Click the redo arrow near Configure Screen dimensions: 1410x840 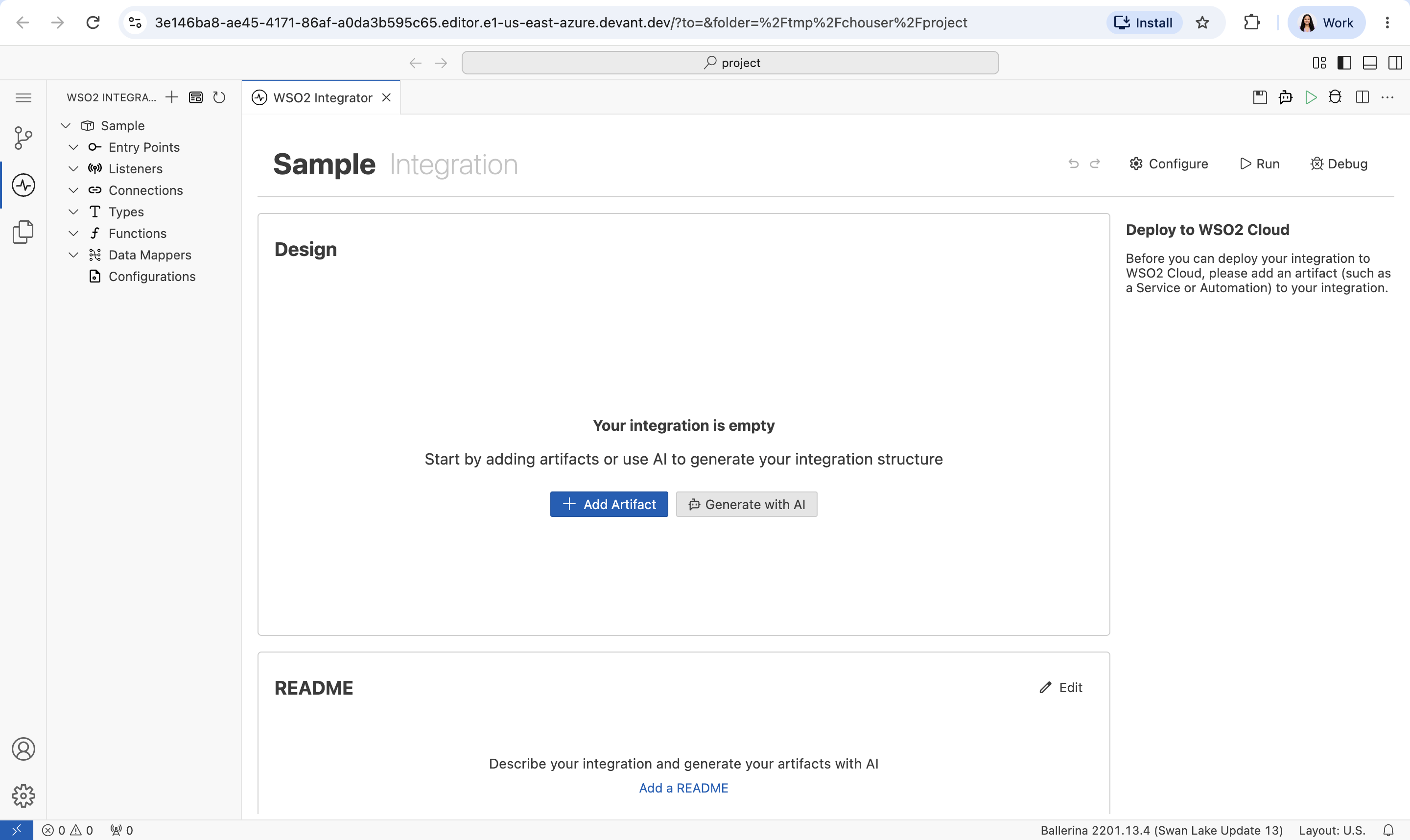(x=1095, y=163)
